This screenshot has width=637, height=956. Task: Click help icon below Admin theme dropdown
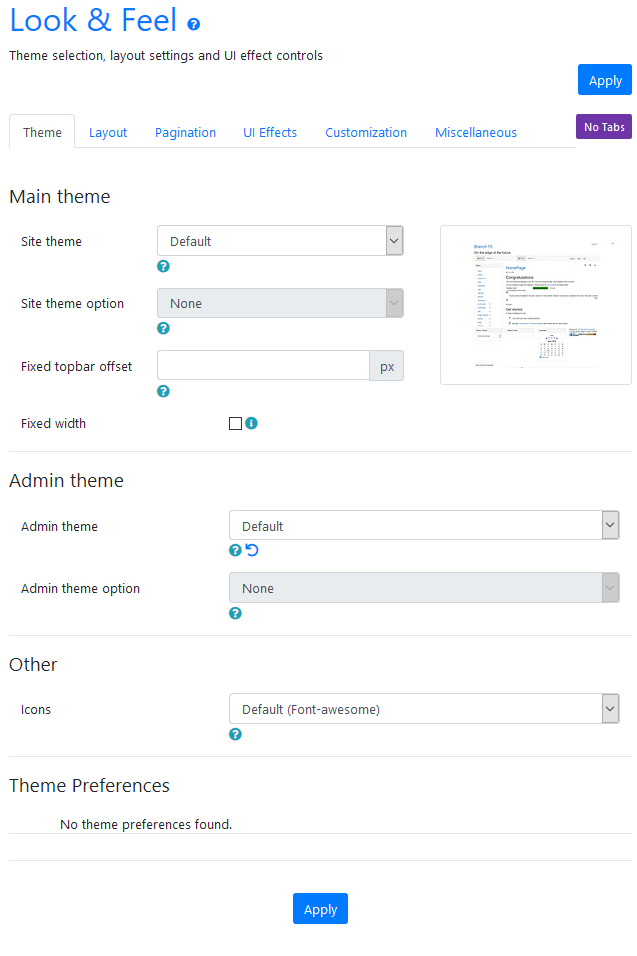pos(235,550)
